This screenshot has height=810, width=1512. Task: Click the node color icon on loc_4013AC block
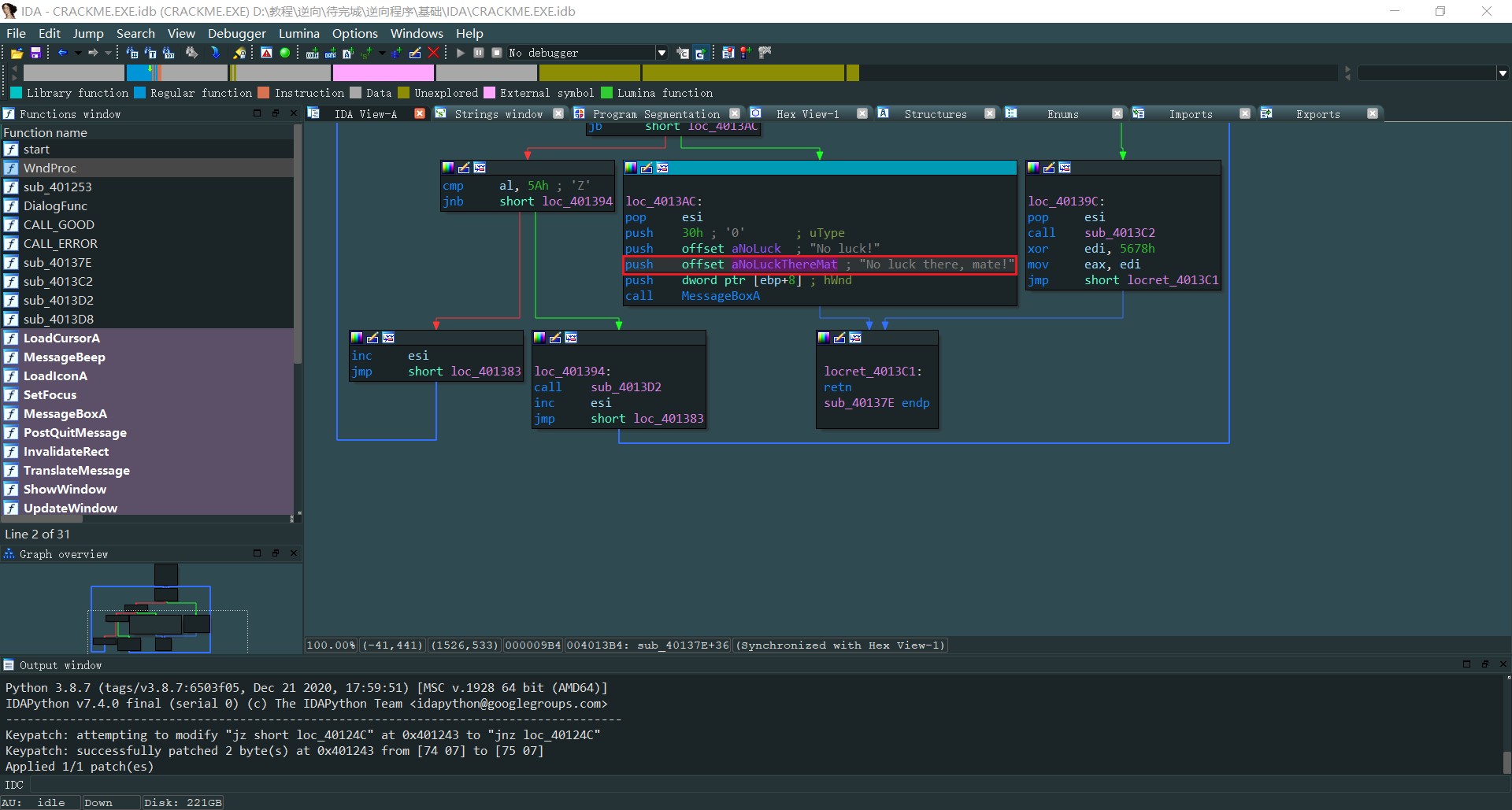coord(631,168)
